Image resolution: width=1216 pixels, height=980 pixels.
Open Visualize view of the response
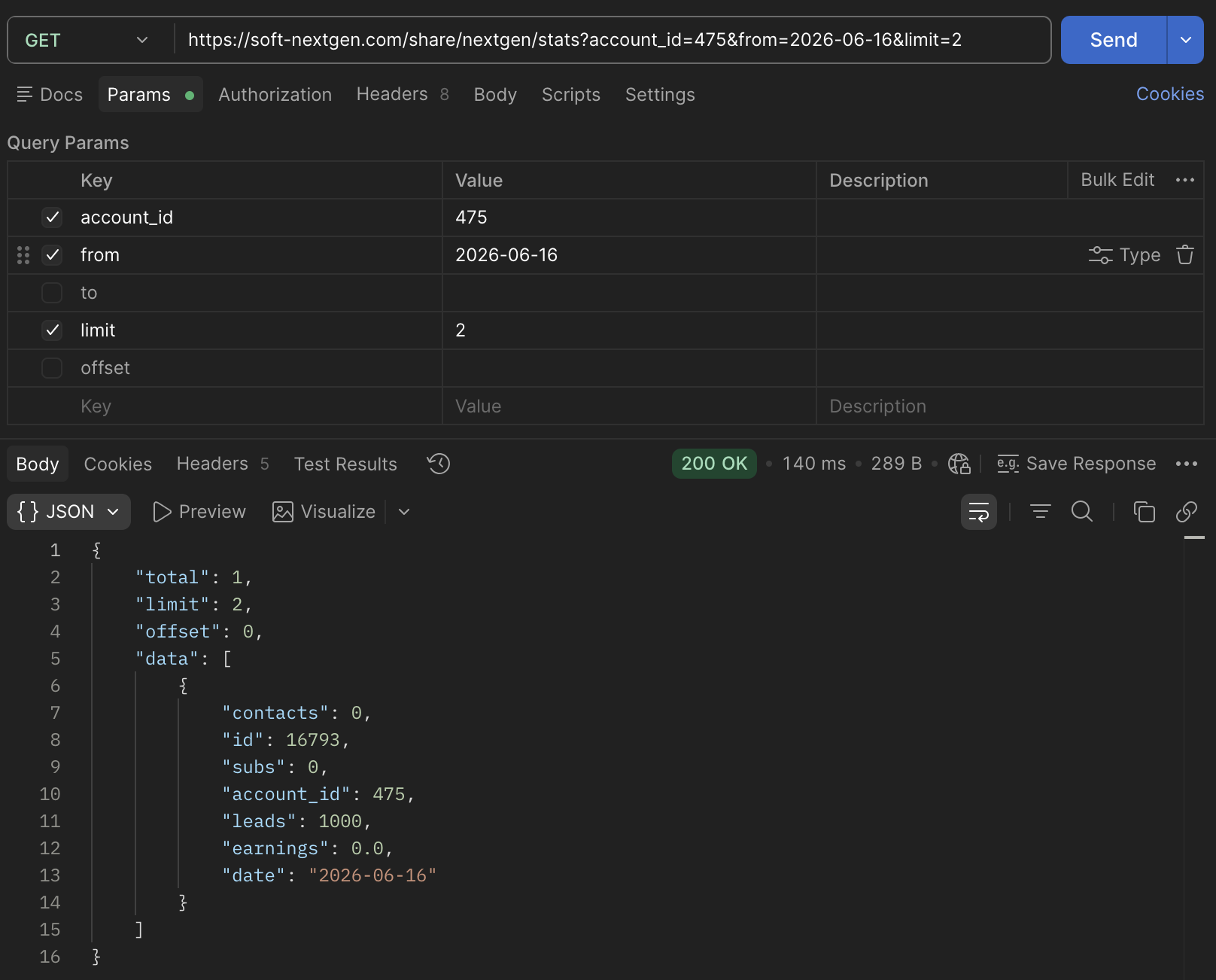(324, 512)
